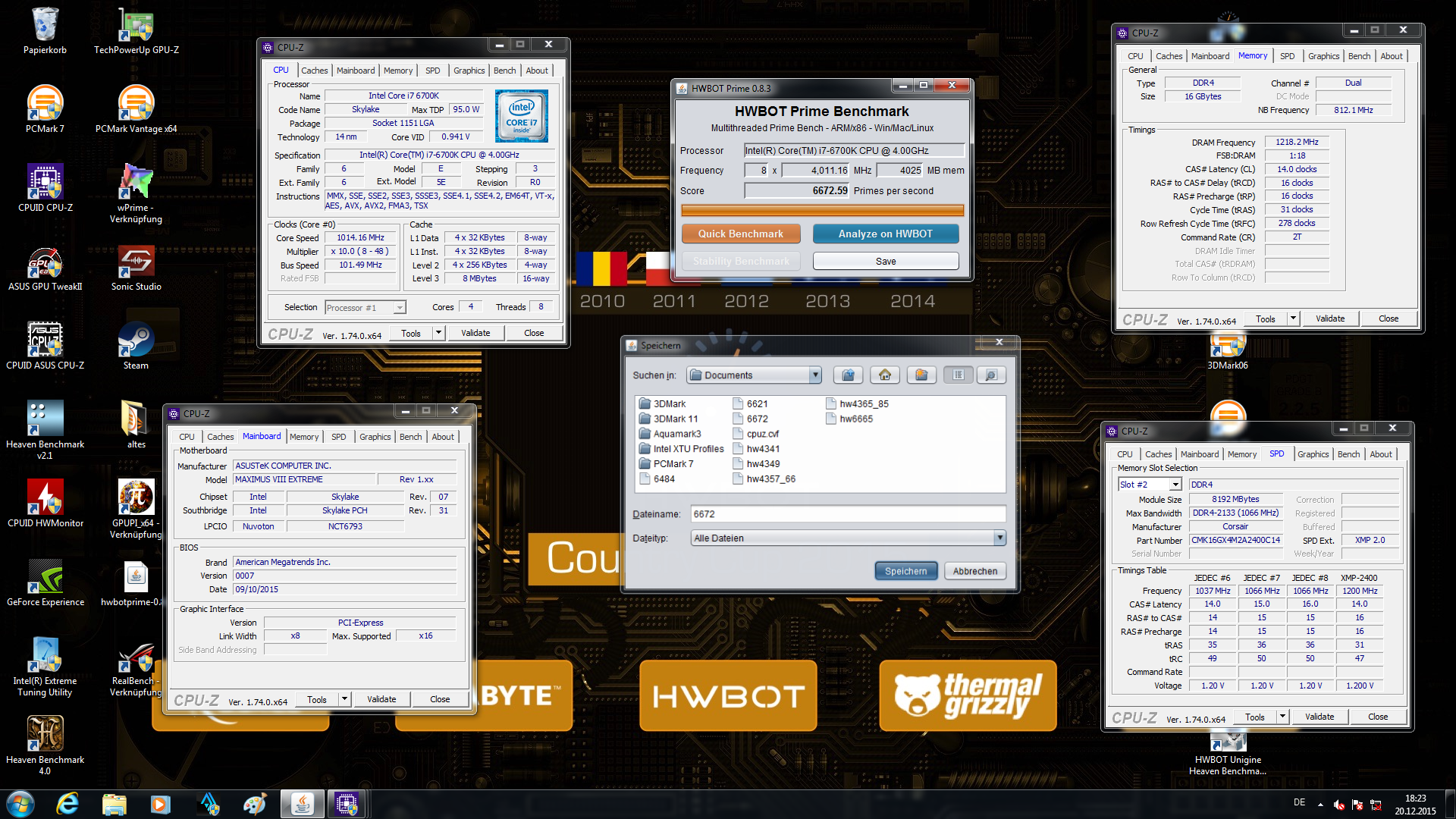This screenshot has width=1456, height=819.
Task: Open Paint from the taskbar
Action: pyautogui.click(x=254, y=804)
